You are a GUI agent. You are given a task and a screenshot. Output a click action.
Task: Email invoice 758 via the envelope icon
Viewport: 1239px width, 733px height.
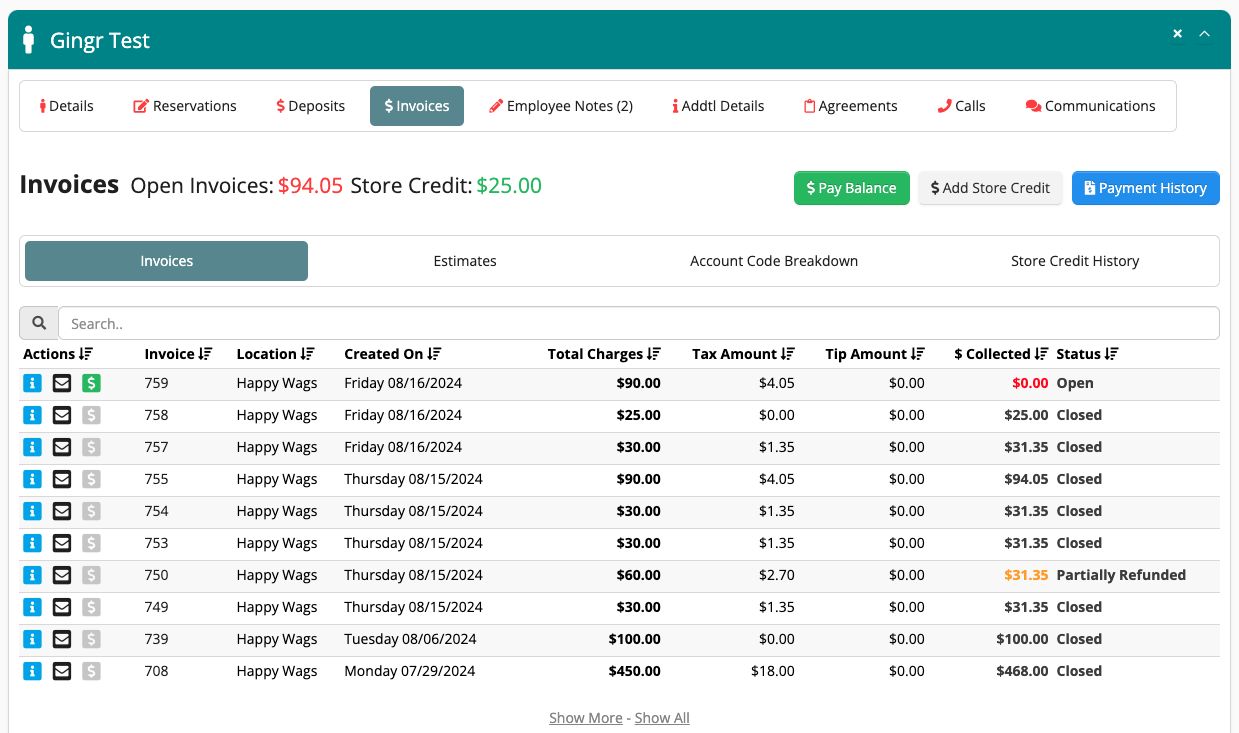pos(61,415)
